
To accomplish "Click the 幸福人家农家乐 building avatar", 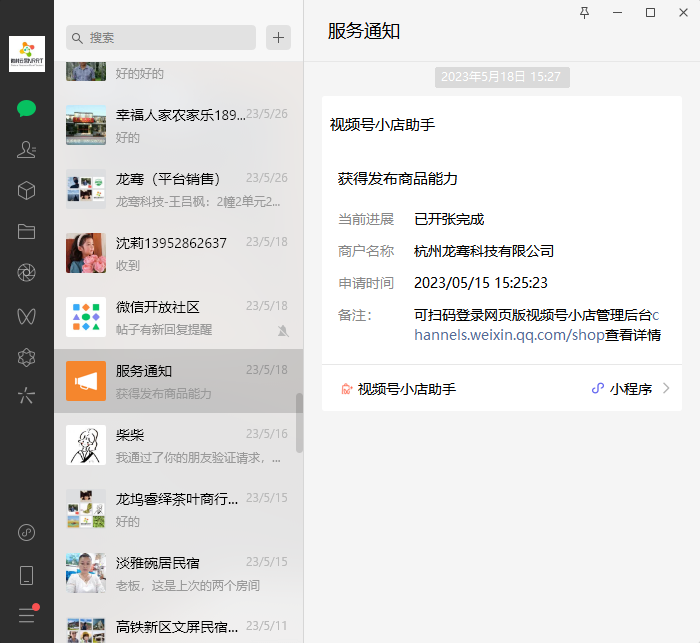I will click(x=86, y=125).
